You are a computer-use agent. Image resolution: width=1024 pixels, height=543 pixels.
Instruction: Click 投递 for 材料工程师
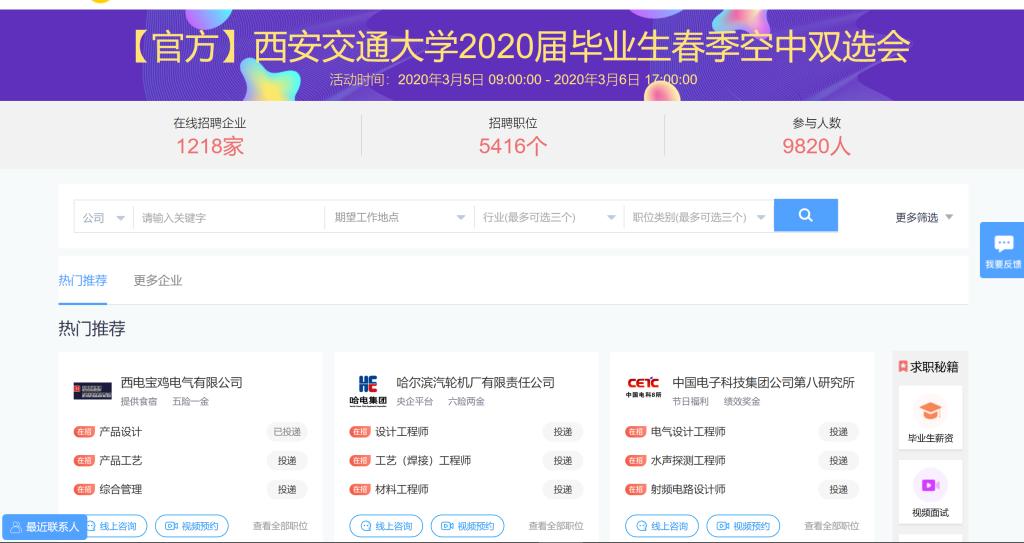[x=562, y=489]
